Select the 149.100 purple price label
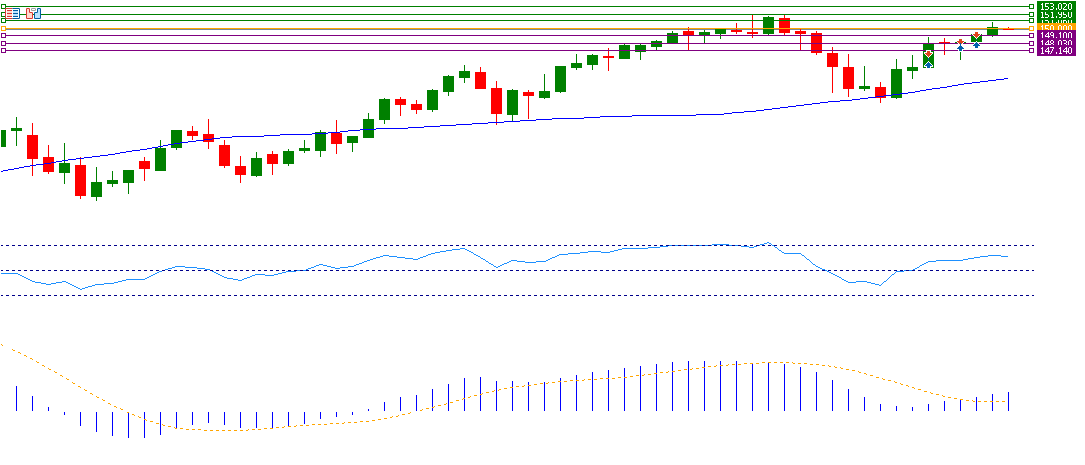1085x465 pixels. tap(1056, 36)
